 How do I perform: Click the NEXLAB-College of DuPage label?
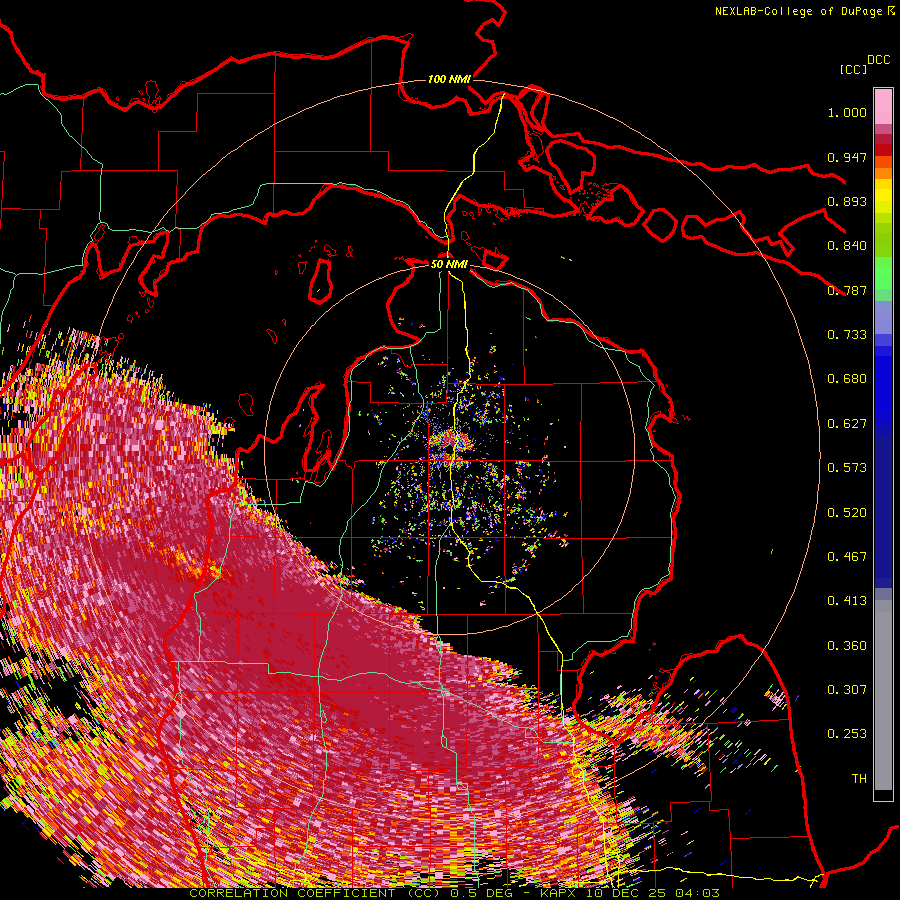pyautogui.click(x=798, y=11)
